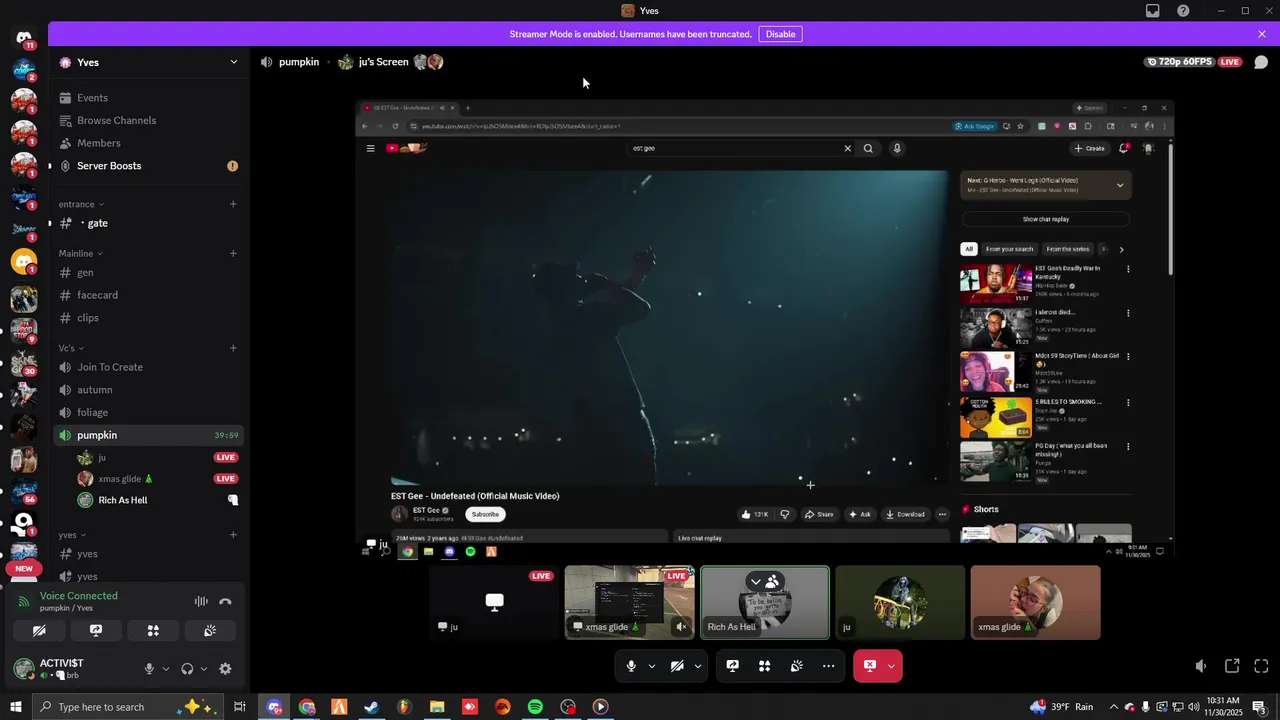Select xmas glide's LIVE stream tile

[629, 602]
